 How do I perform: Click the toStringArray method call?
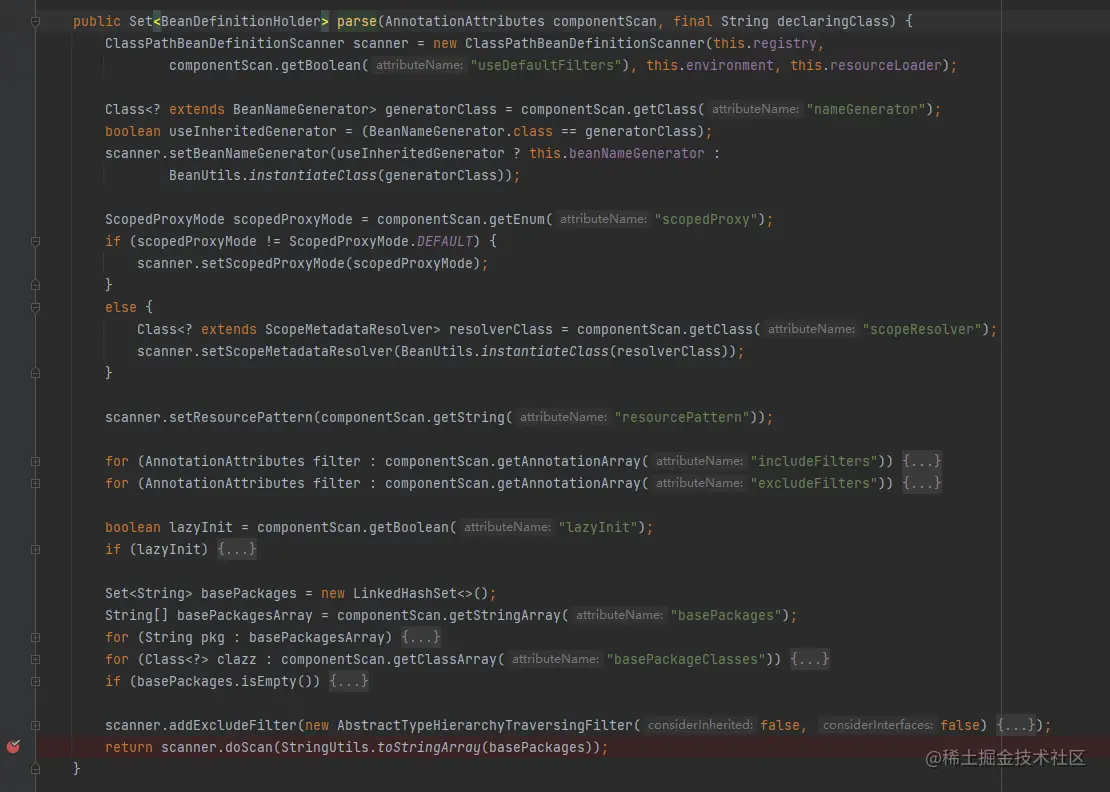tap(429, 747)
